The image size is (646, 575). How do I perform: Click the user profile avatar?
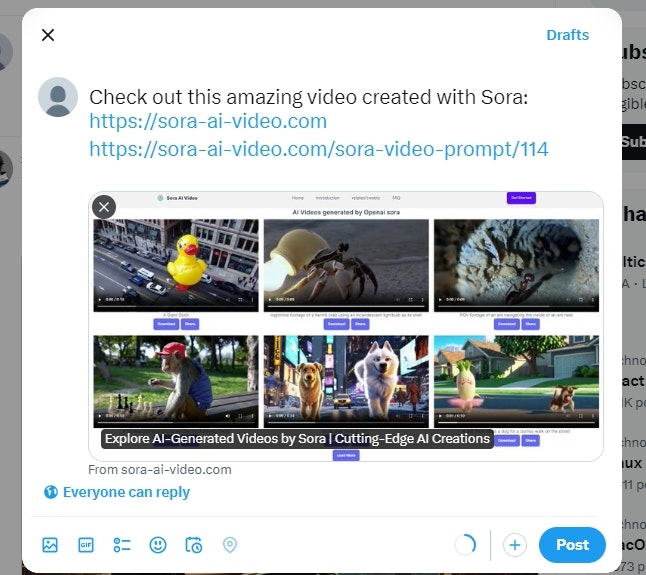click(58, 97)
